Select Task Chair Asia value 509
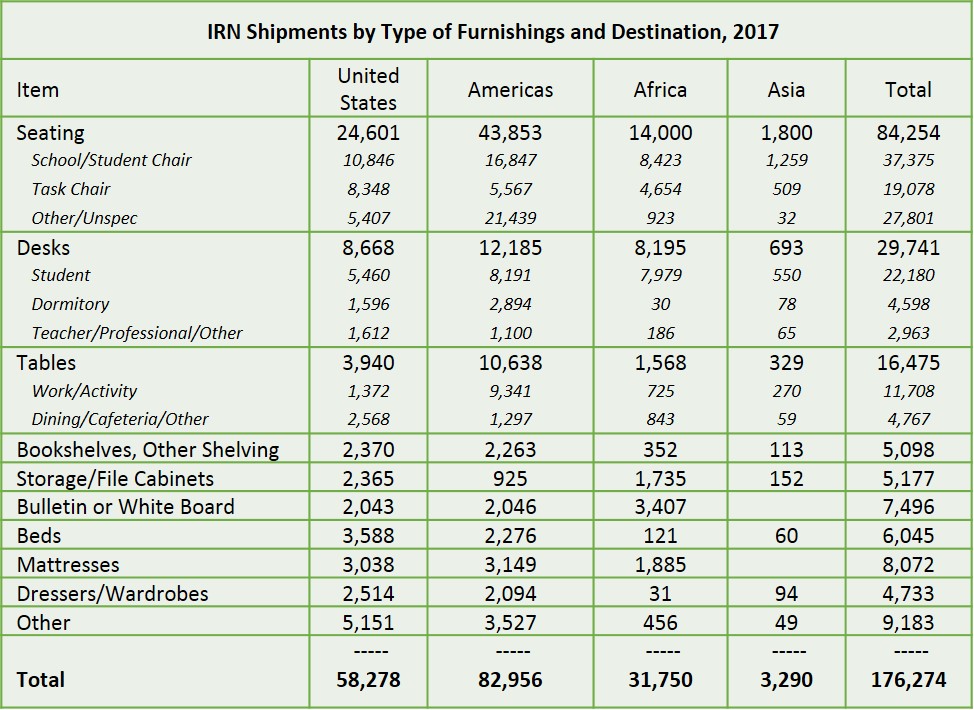Image resolution: width=974 pixels, height=710 pixels. point(786,189)
